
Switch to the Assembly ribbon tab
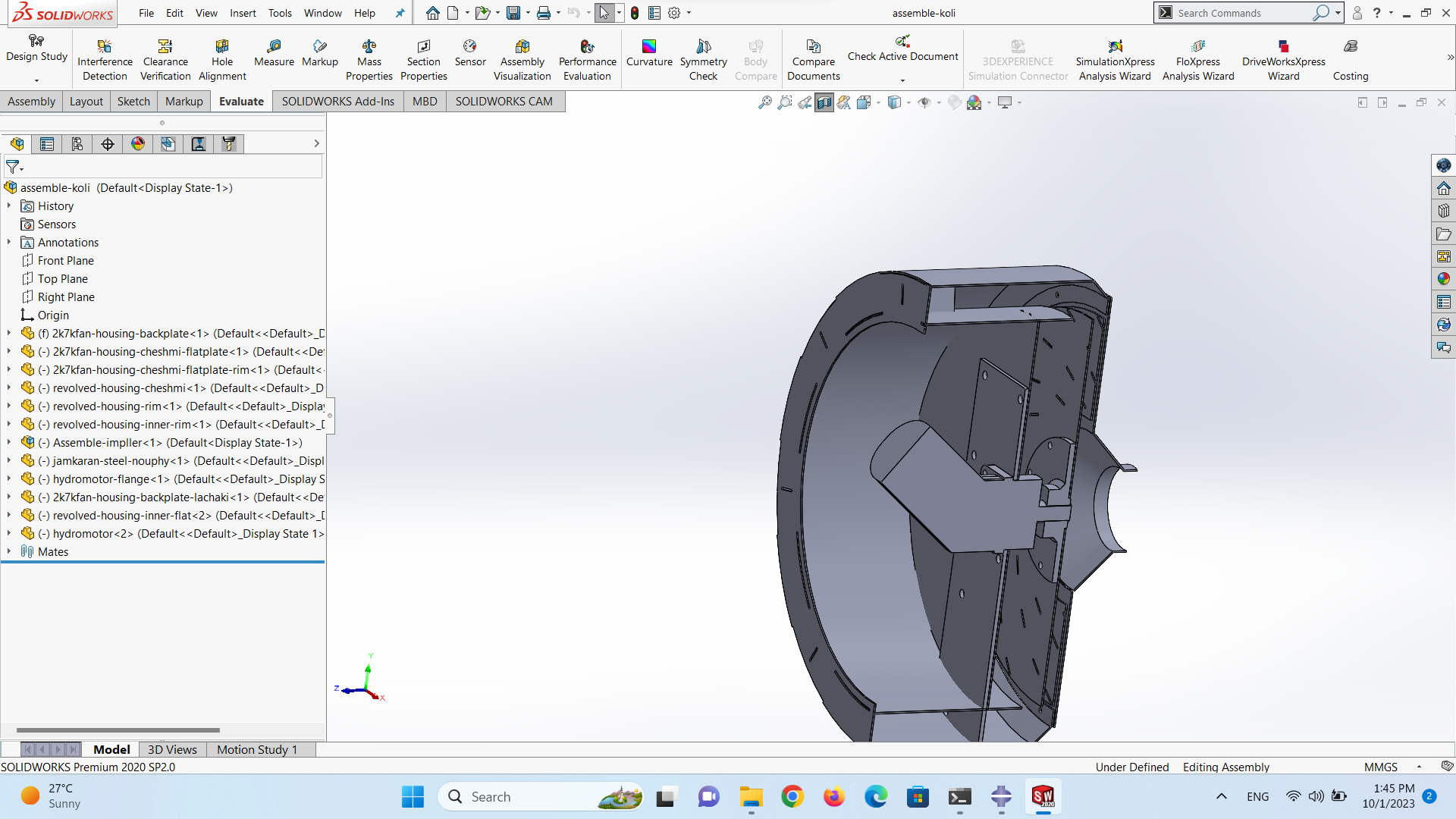[x=31, y=102]
